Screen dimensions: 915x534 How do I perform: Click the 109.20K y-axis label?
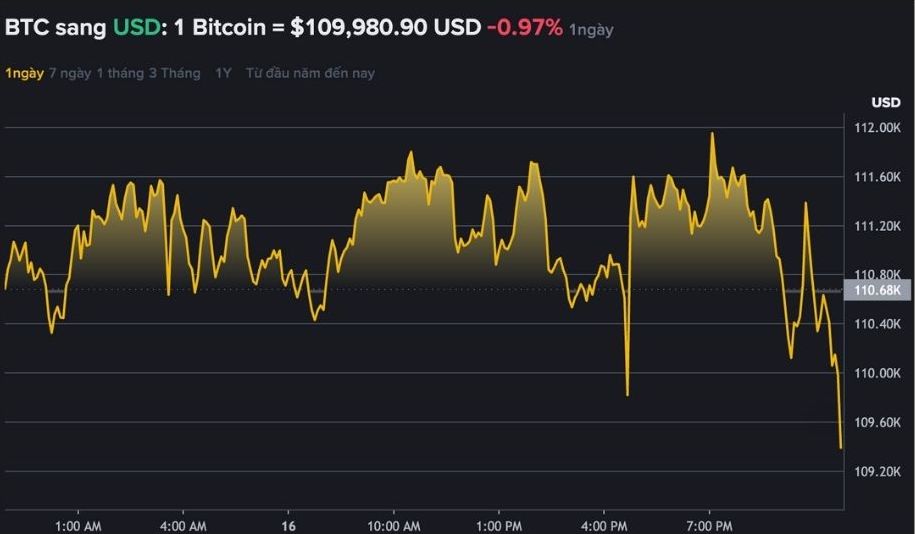(877, 471)
